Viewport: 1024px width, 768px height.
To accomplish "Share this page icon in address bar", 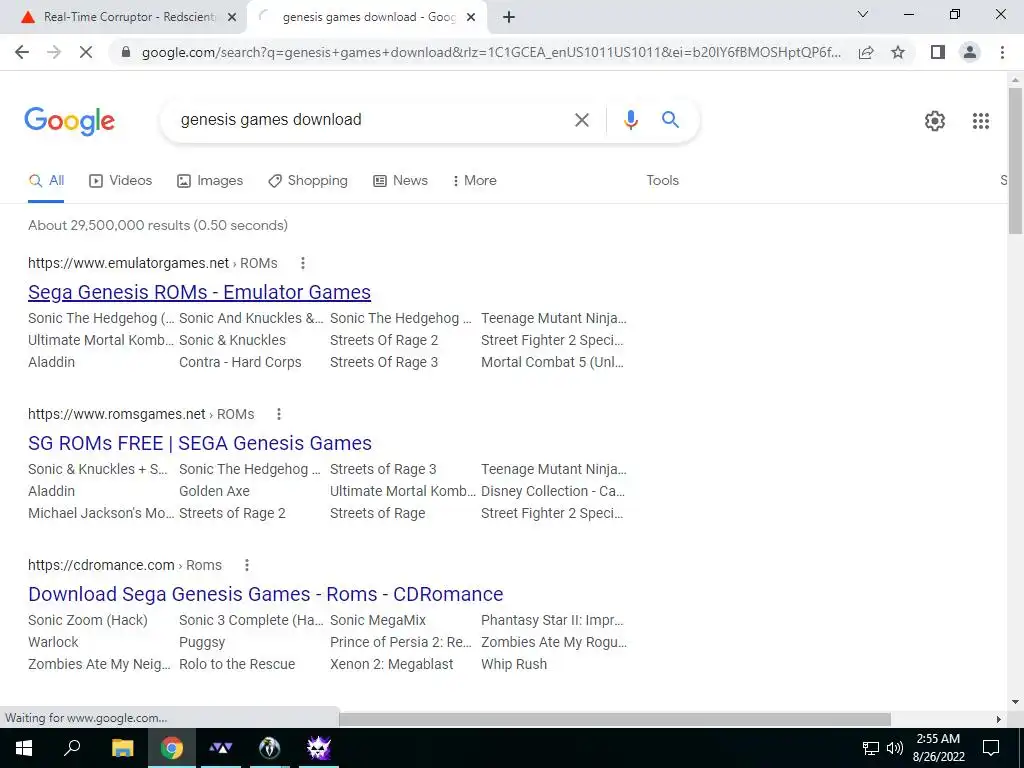I will 866,52.
